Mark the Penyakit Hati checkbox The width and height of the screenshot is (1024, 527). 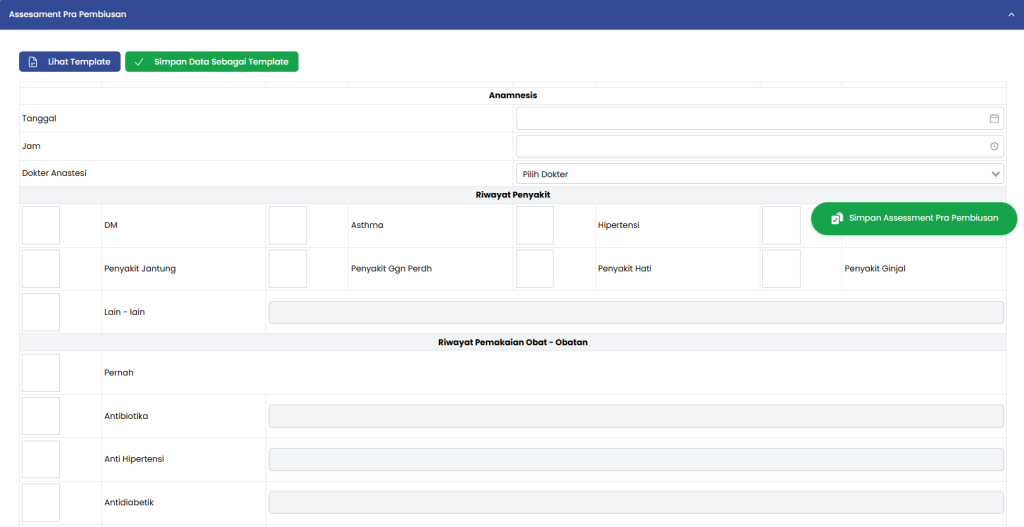(535, 269)
